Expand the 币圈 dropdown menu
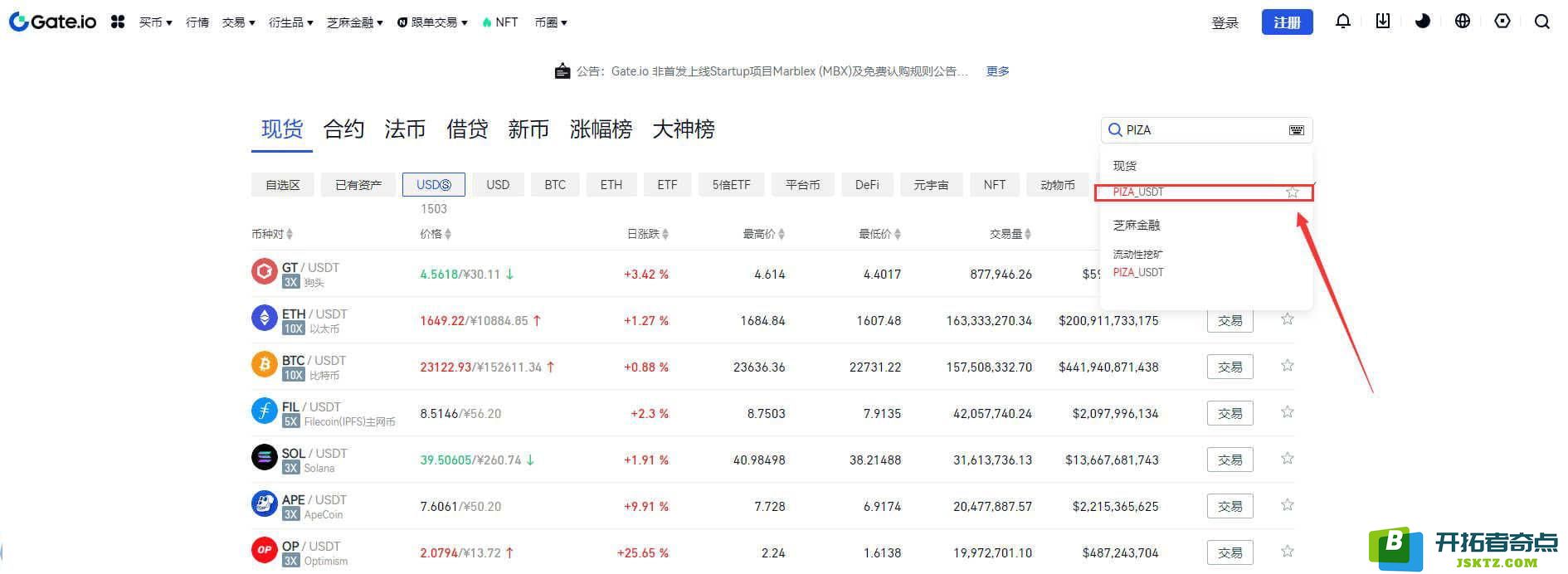The height and width of the screenshot is (574, 1568). [x=551, y=22]
